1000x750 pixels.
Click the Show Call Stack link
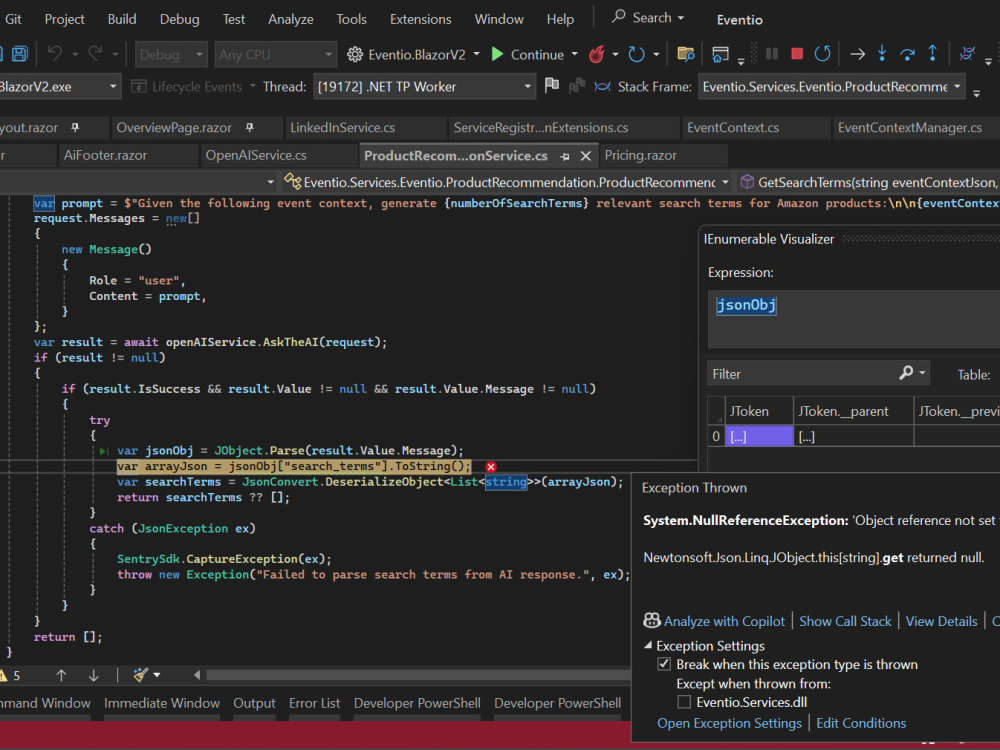pos(845,621)
